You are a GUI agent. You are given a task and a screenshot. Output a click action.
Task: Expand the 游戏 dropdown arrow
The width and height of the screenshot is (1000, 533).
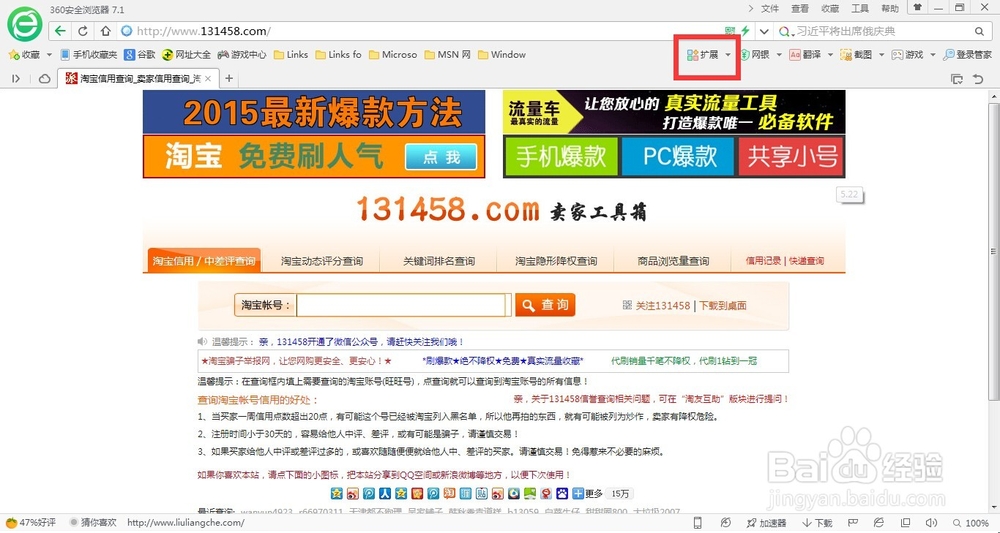pos(932,55)
